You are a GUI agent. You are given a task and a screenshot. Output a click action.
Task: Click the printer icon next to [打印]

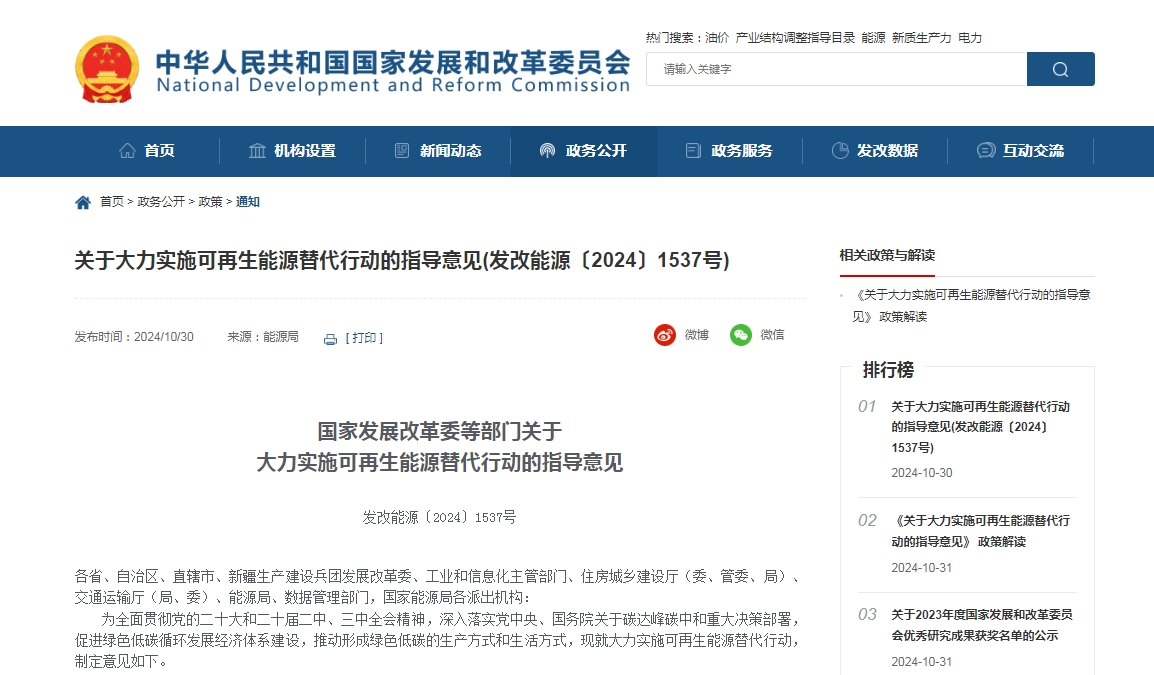(330, 338)
